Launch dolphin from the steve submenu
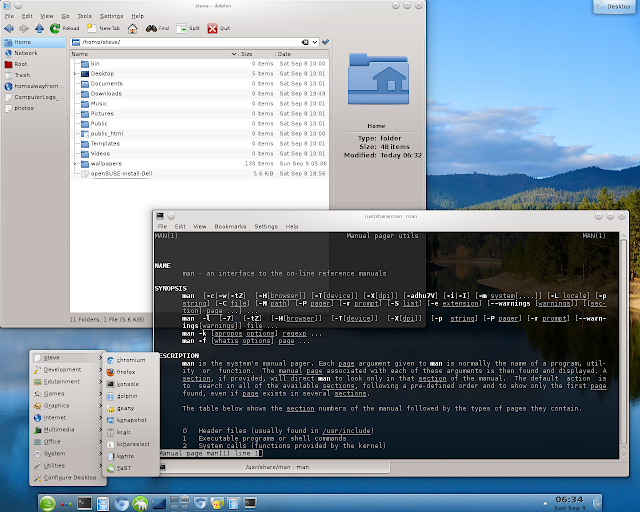 [131, 396]
